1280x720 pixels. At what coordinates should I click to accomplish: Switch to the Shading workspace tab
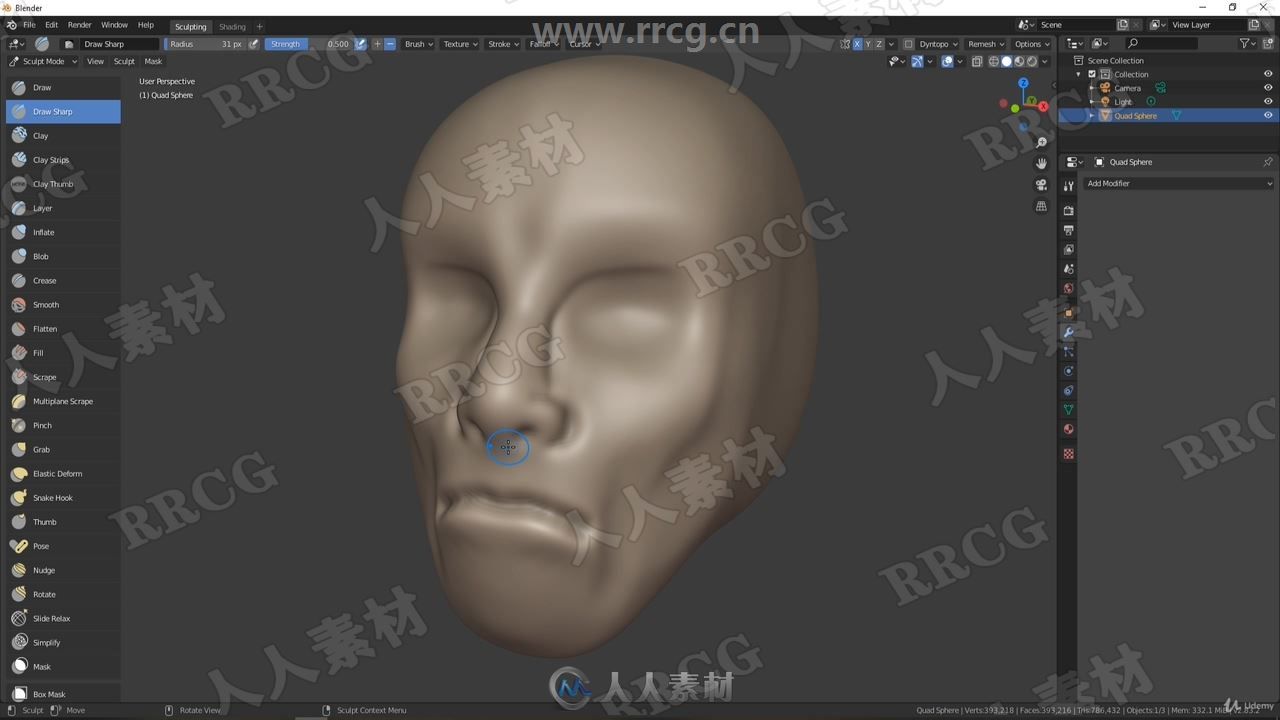coord(232,27)
